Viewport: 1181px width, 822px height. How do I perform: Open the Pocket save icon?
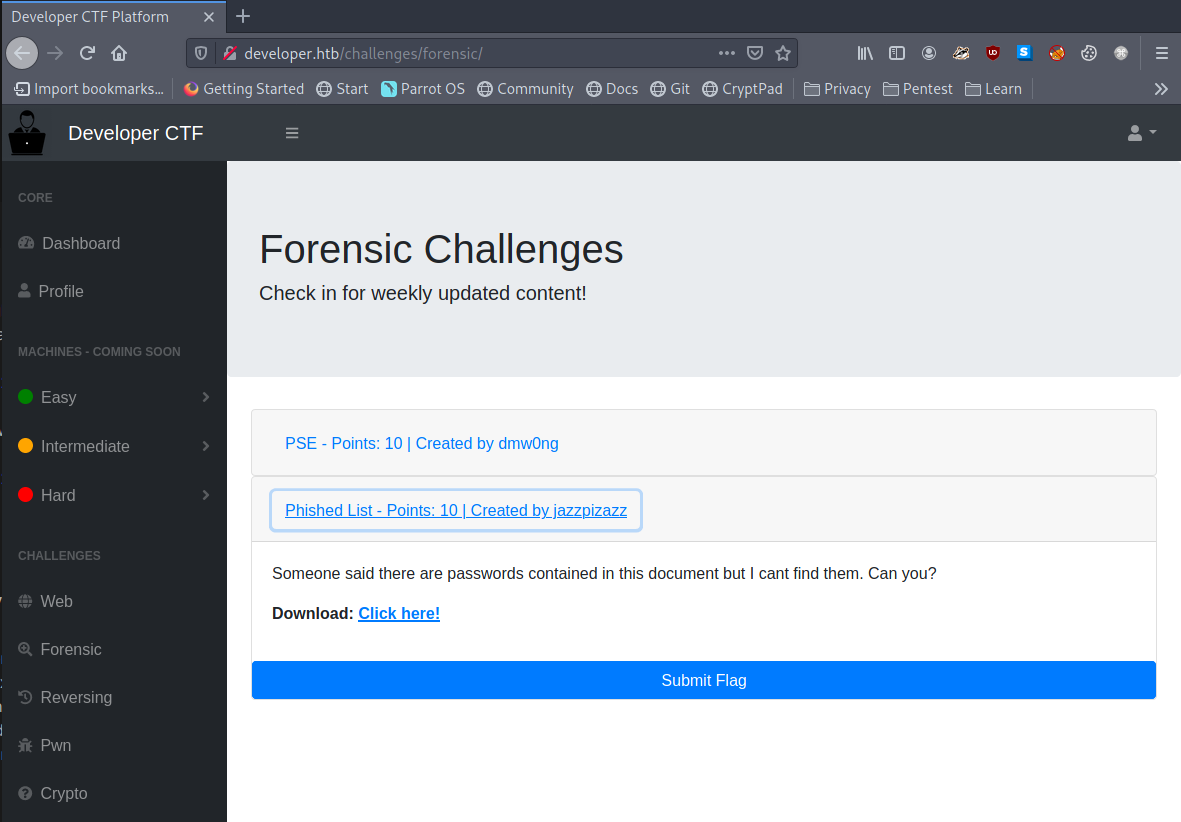756,53
